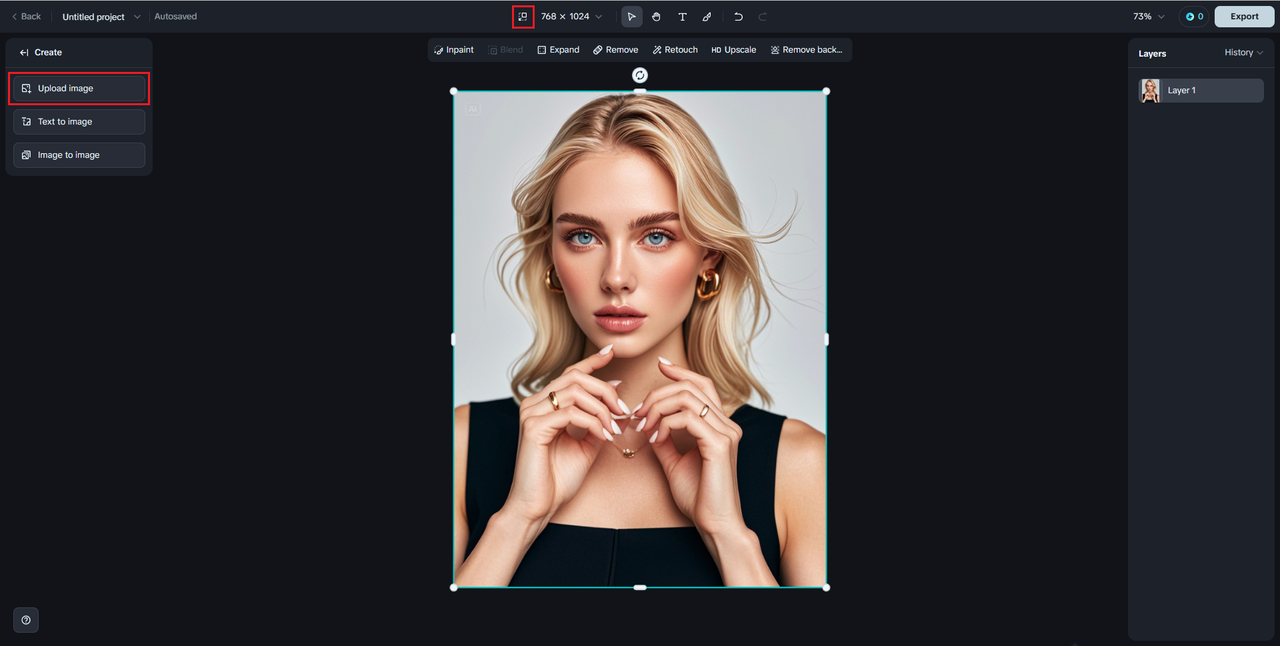Choose the Retouch tool
This screenshot has height=646, width=1280.
(x=675, y=50)
